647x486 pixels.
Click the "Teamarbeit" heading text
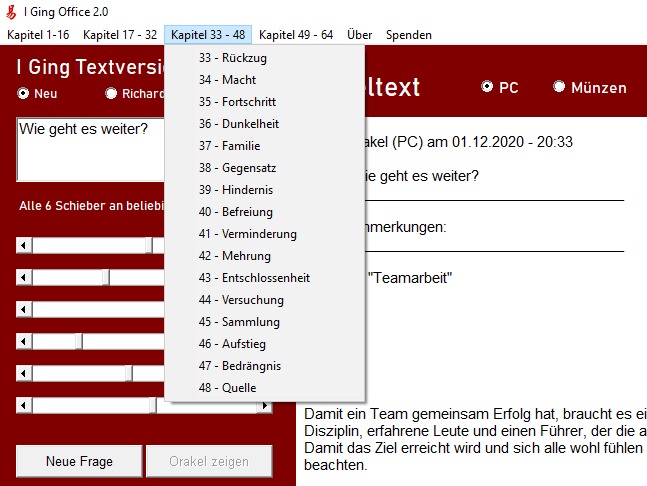coord(409,278)
